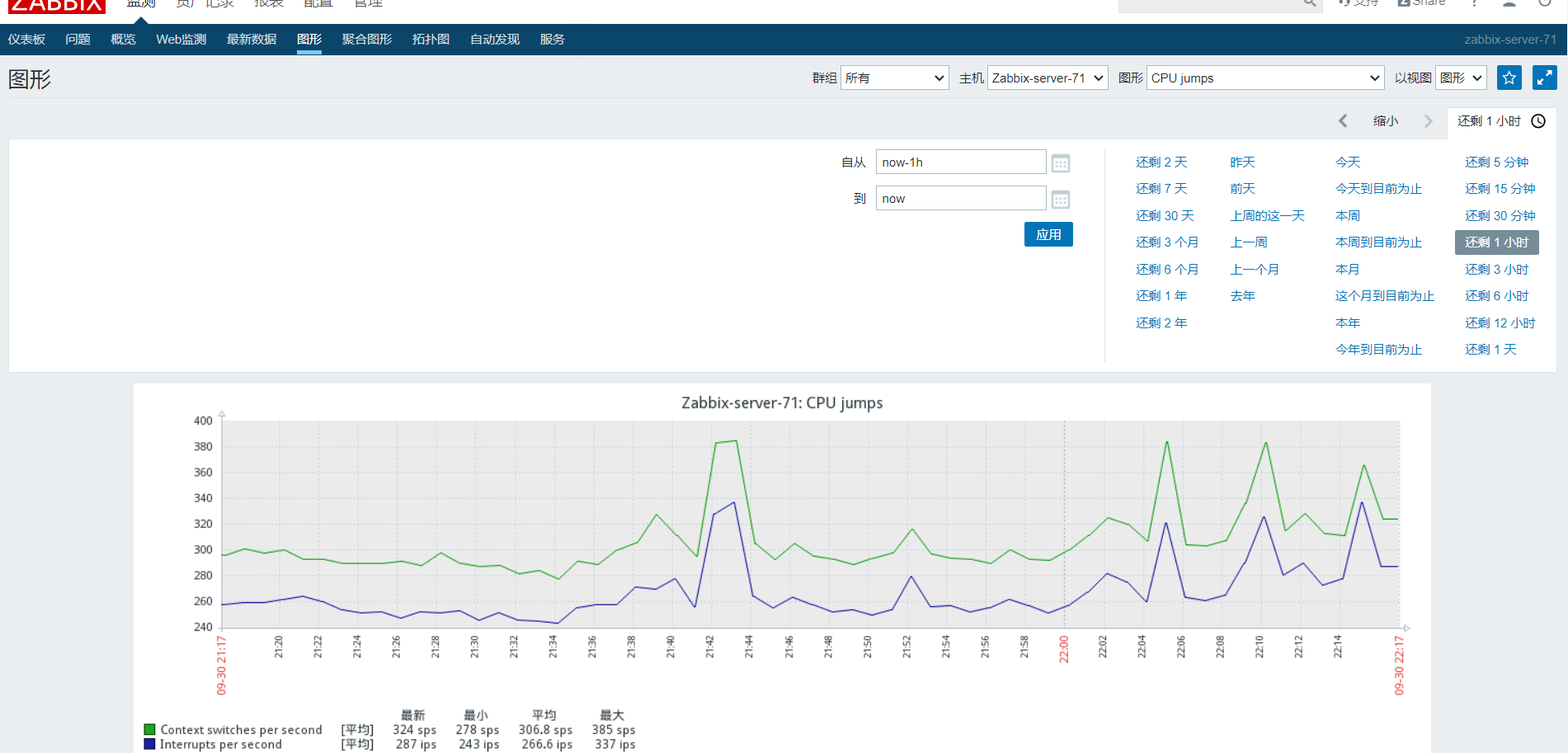Select 还剩 30 天 time range

[1165, 216]
